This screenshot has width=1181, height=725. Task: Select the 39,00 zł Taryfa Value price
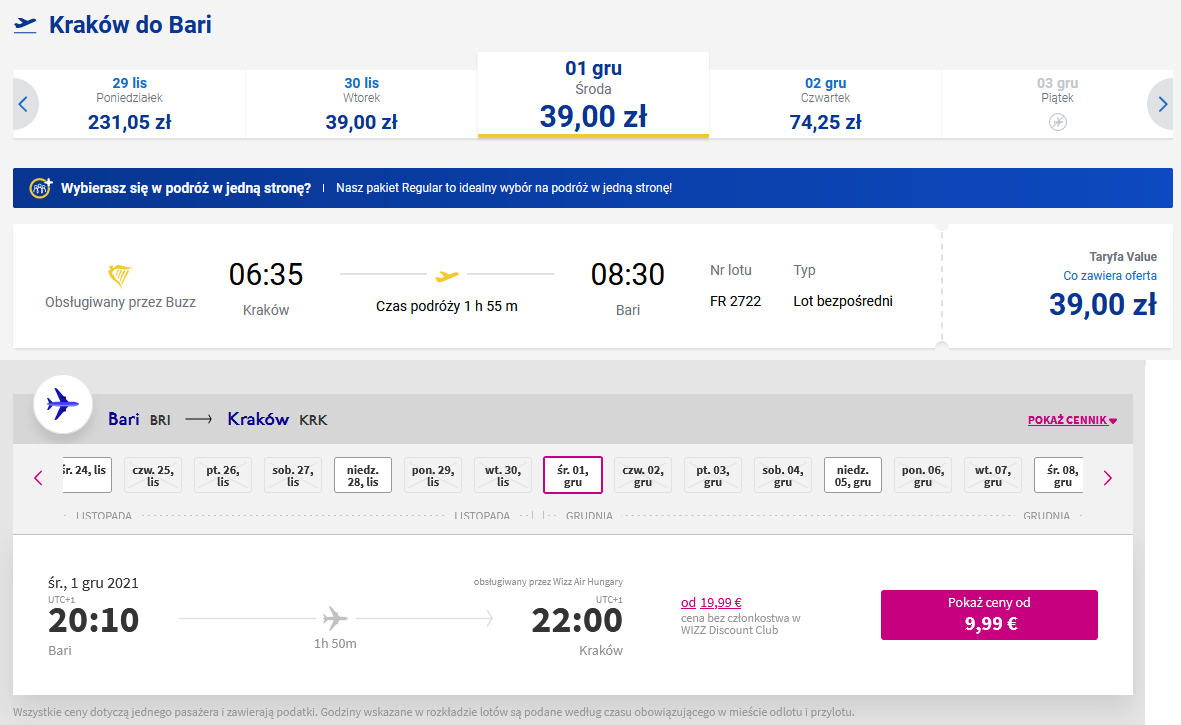tap(1103, 304)
